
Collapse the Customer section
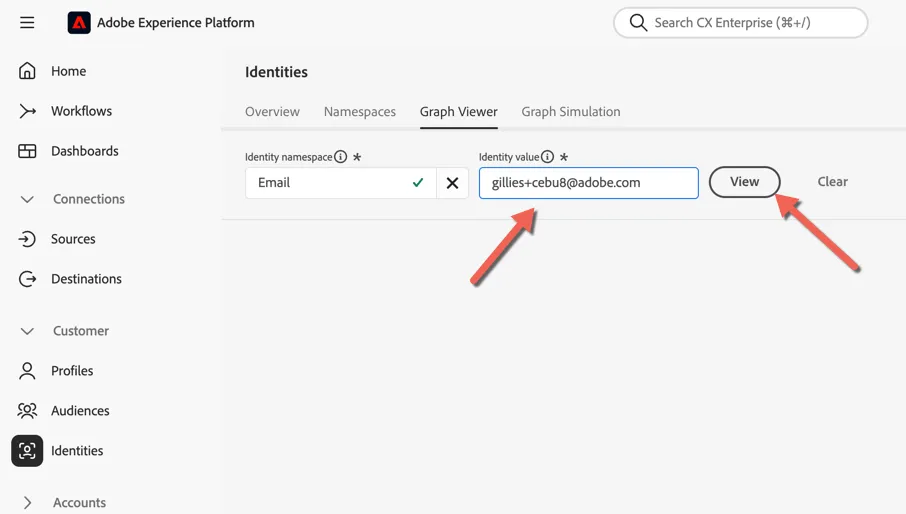coord(27,331)
